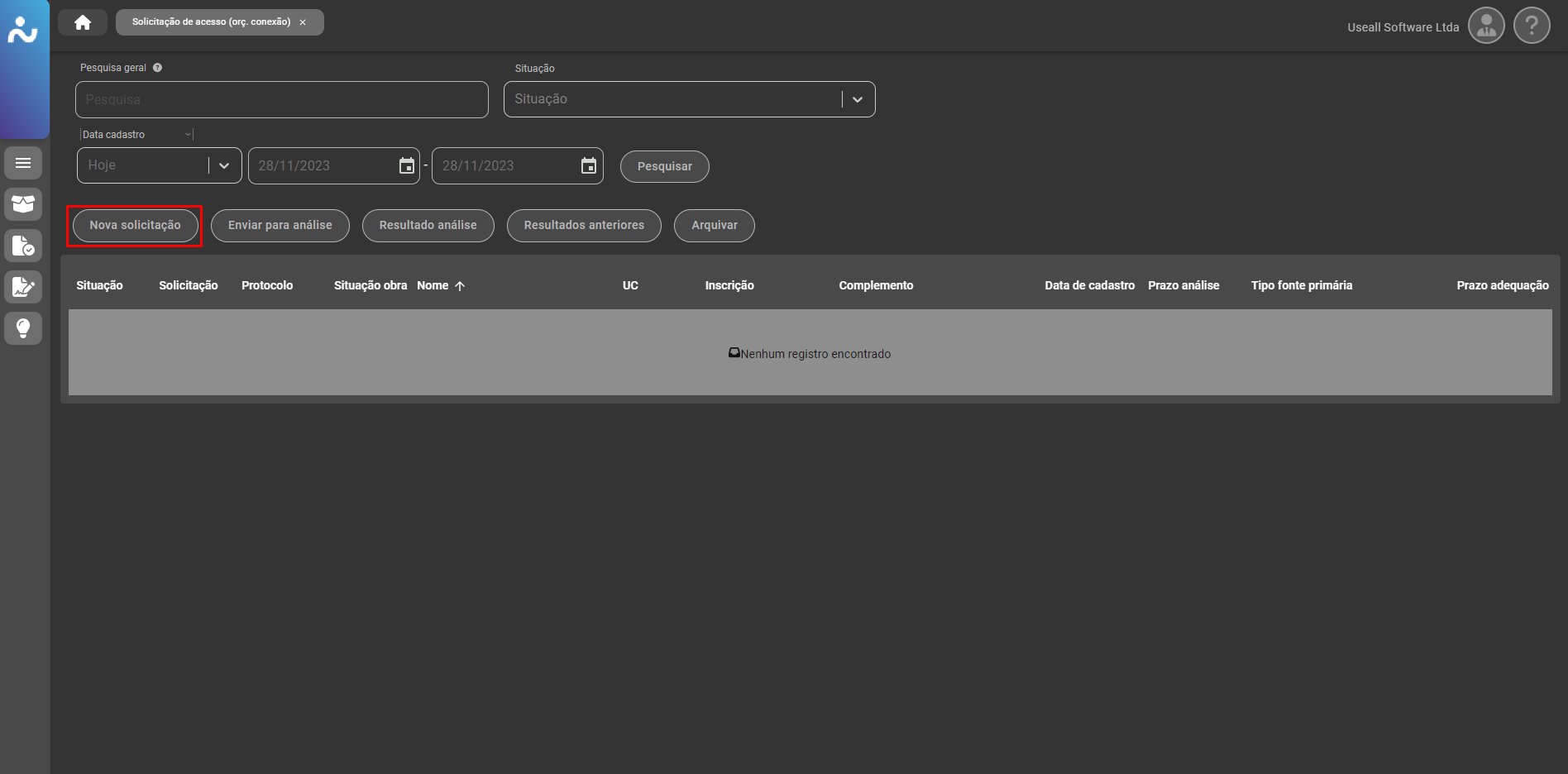Click the open box sidebar icon
The height and width of the screenshot is (774, 1568).
tap(23, 204)
